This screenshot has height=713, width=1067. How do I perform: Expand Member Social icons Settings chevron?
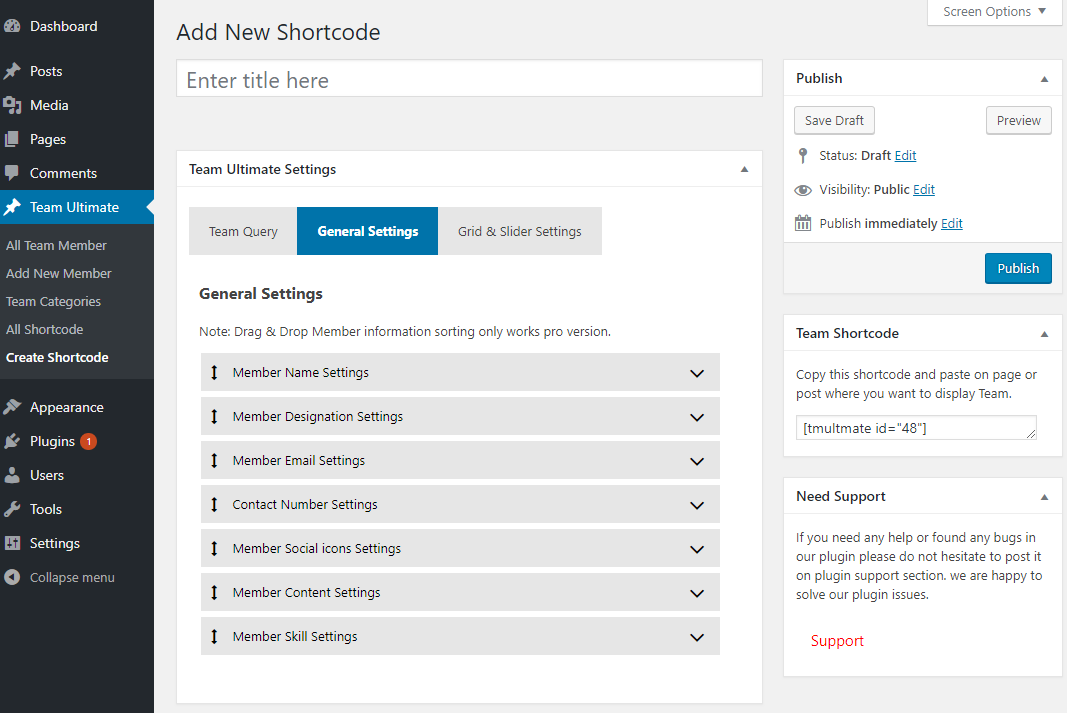[697, 550]
